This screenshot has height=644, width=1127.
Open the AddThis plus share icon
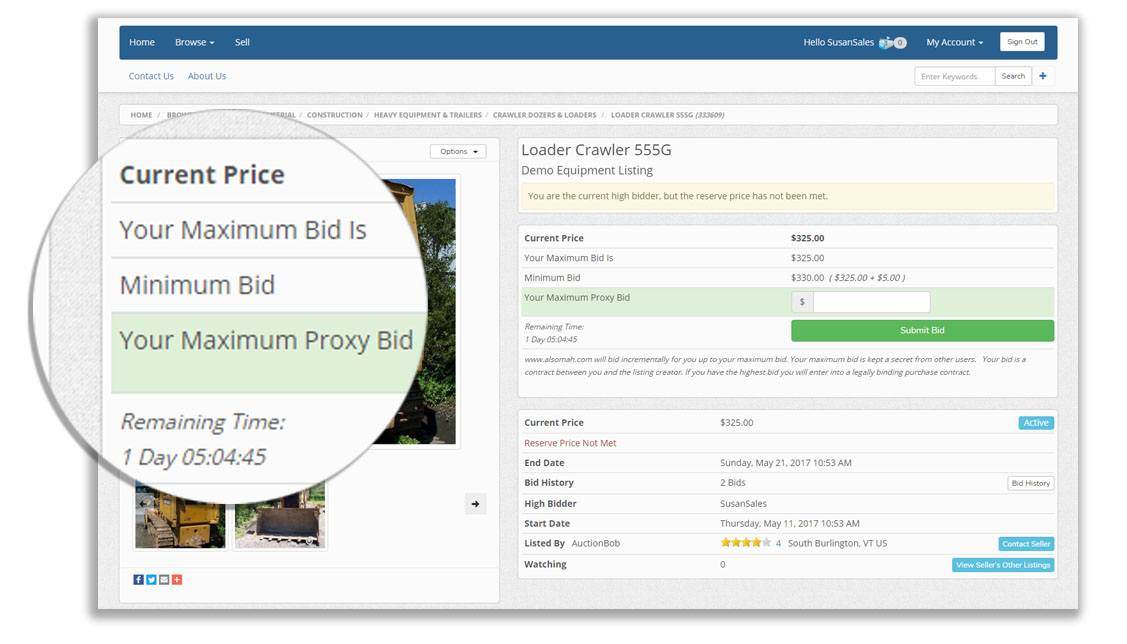pos(177,579)
